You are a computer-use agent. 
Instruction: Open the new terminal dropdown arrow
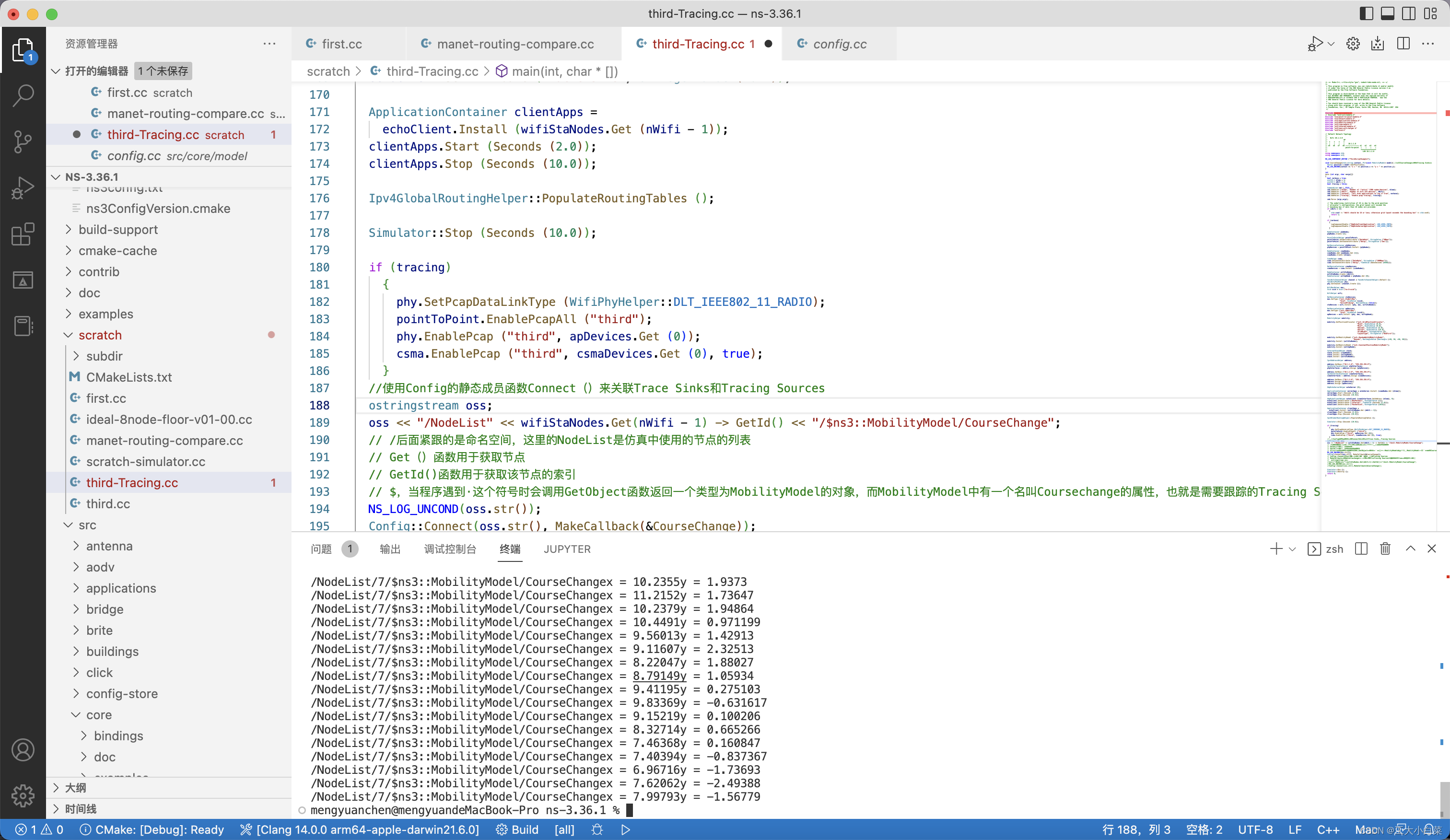1292,549
